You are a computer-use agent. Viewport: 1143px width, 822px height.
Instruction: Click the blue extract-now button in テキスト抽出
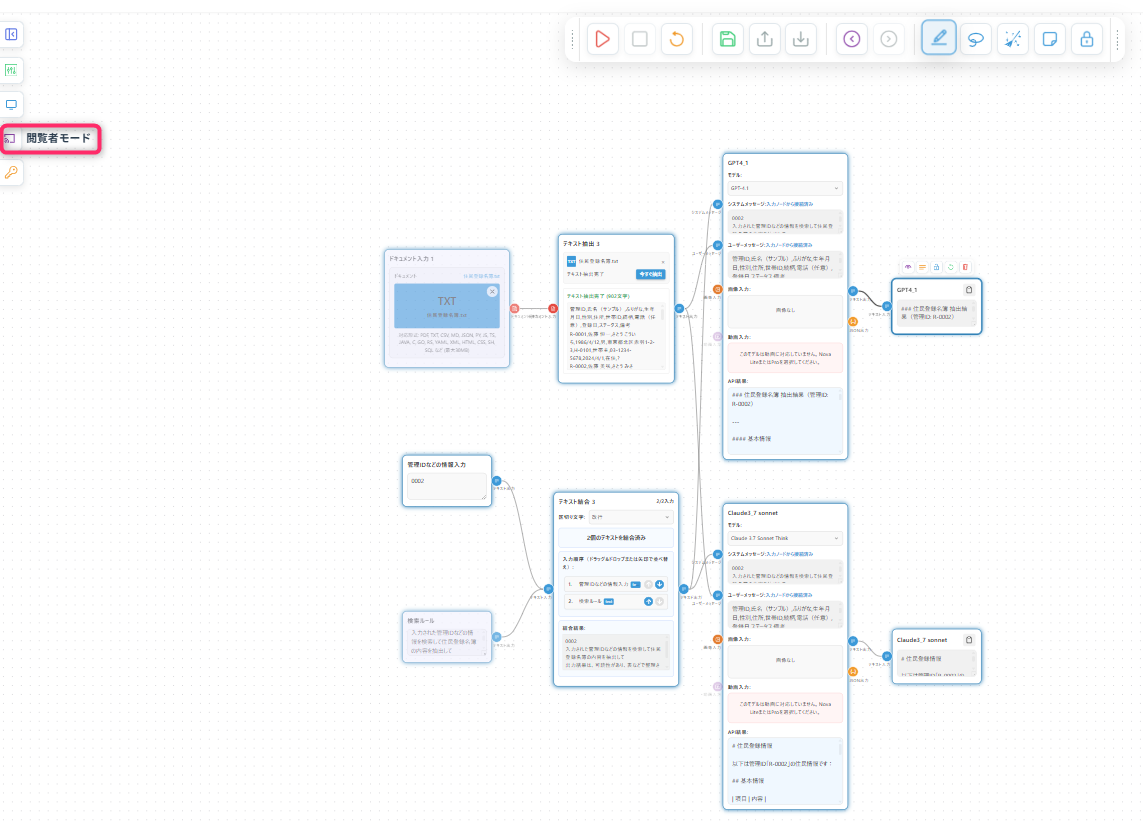click(x=650, y=274)
